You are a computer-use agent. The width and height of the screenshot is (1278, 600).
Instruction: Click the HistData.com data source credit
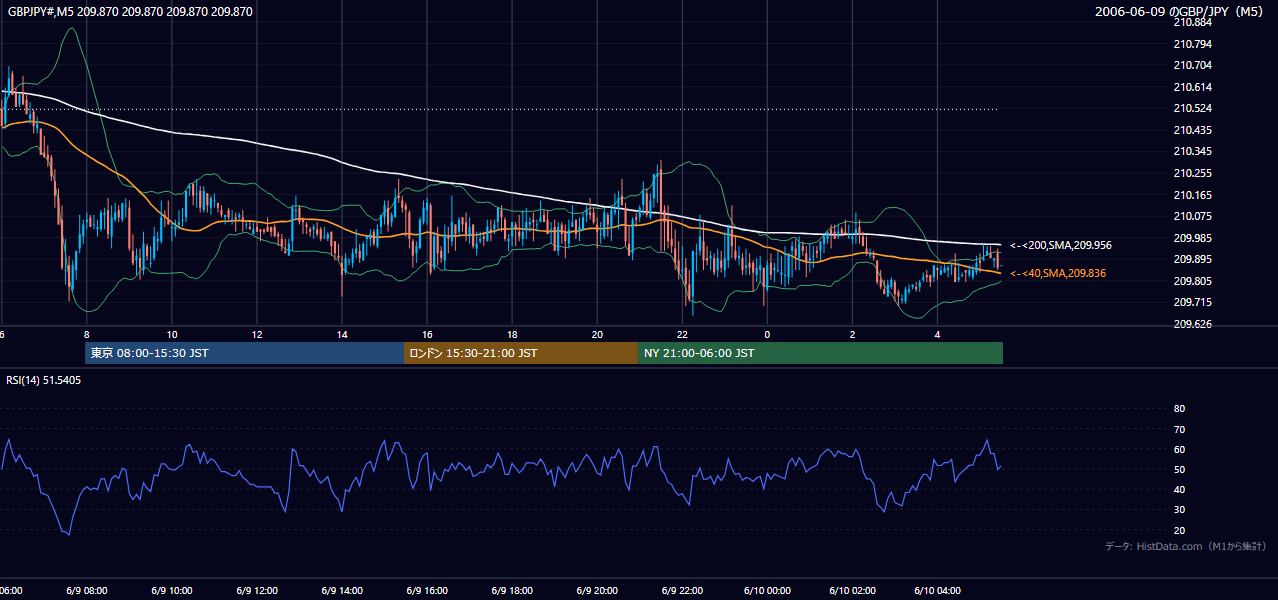click(1185, 546)
